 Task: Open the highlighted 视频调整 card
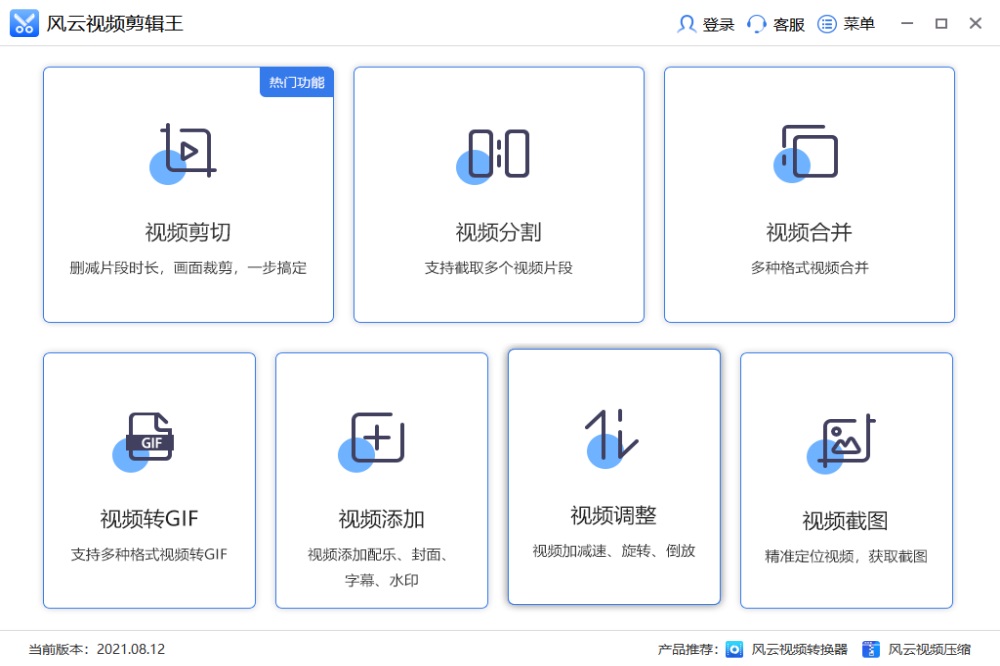(x=613, y=477)
